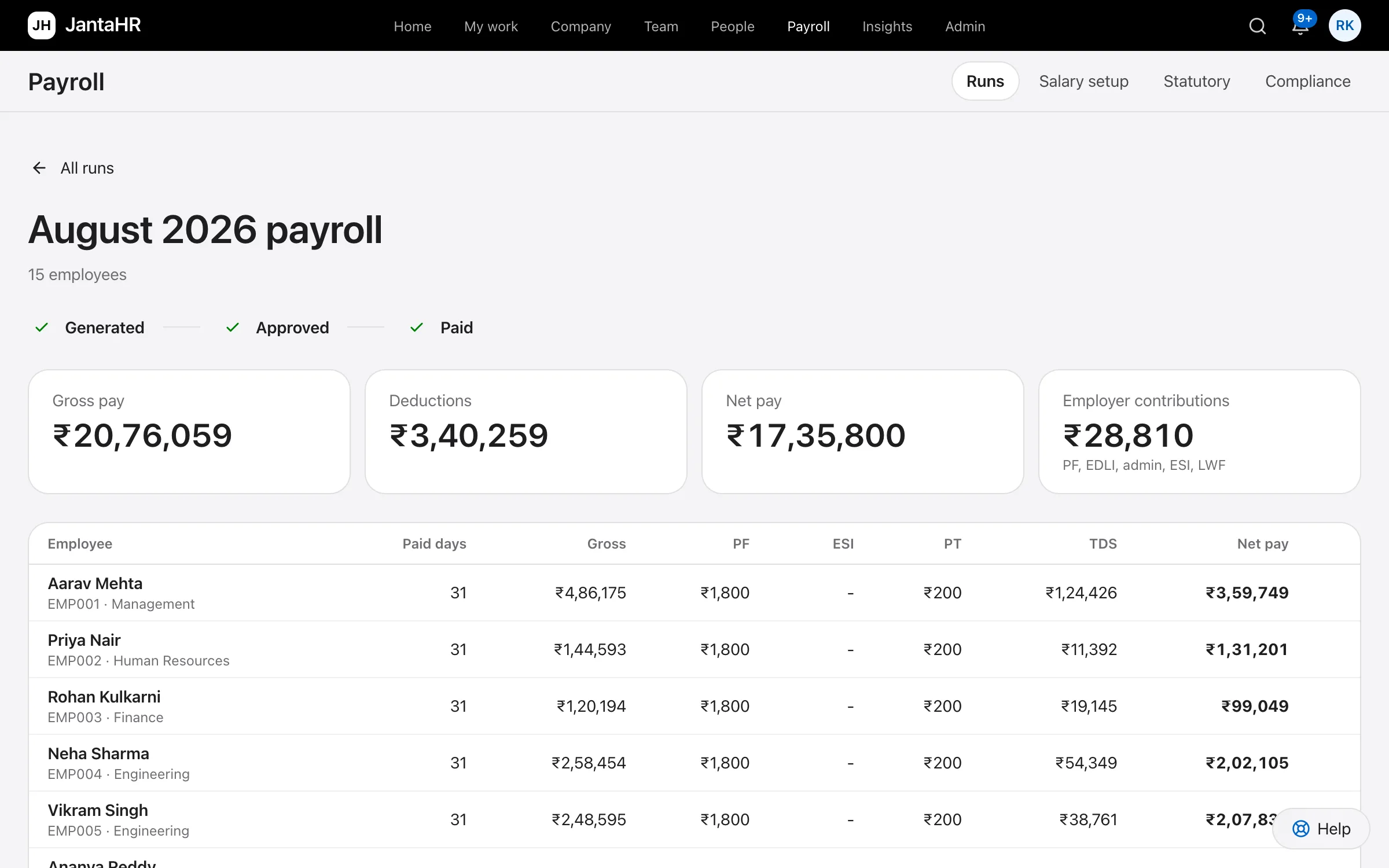The height and width of the screenshot is (868, 1389).
Task: Click the Employer contributions card
Action: coord(1200,432)
